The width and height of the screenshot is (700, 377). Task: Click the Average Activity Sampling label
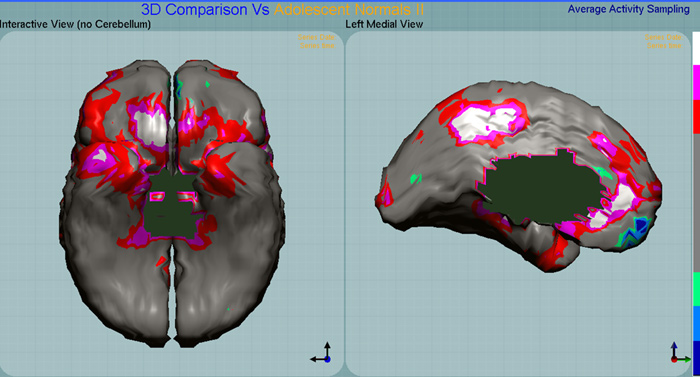[x=628, y=9]
